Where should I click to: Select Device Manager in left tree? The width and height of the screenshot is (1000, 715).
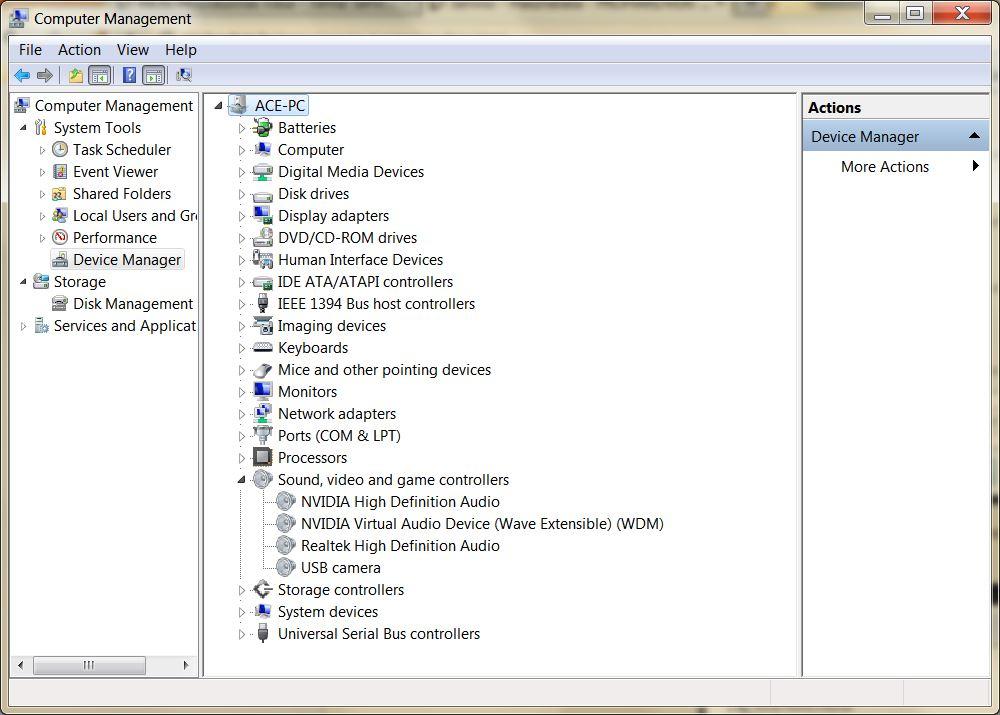pyautogui.click(x=127, y=260)
